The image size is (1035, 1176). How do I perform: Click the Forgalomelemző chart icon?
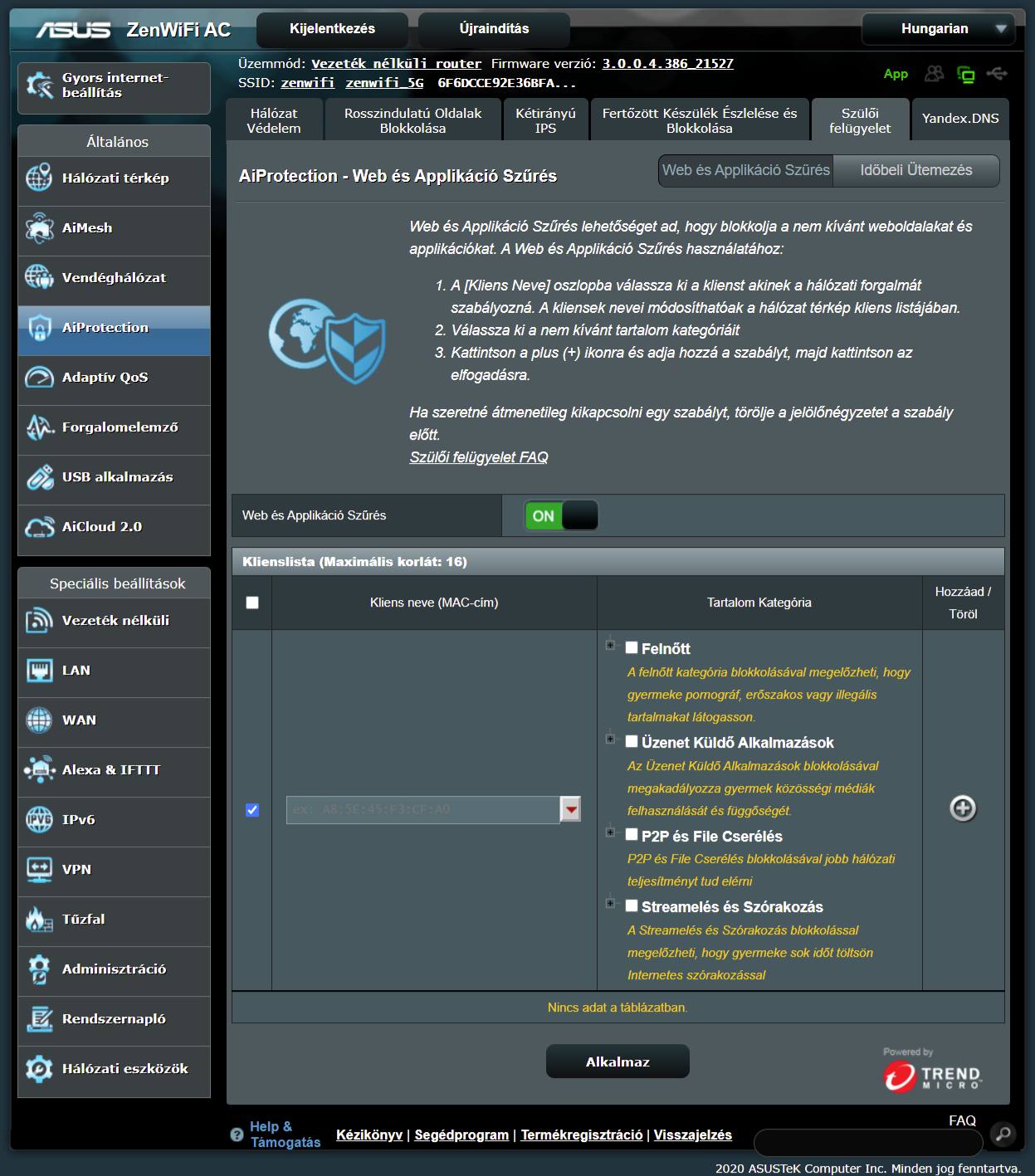point(39,427)
